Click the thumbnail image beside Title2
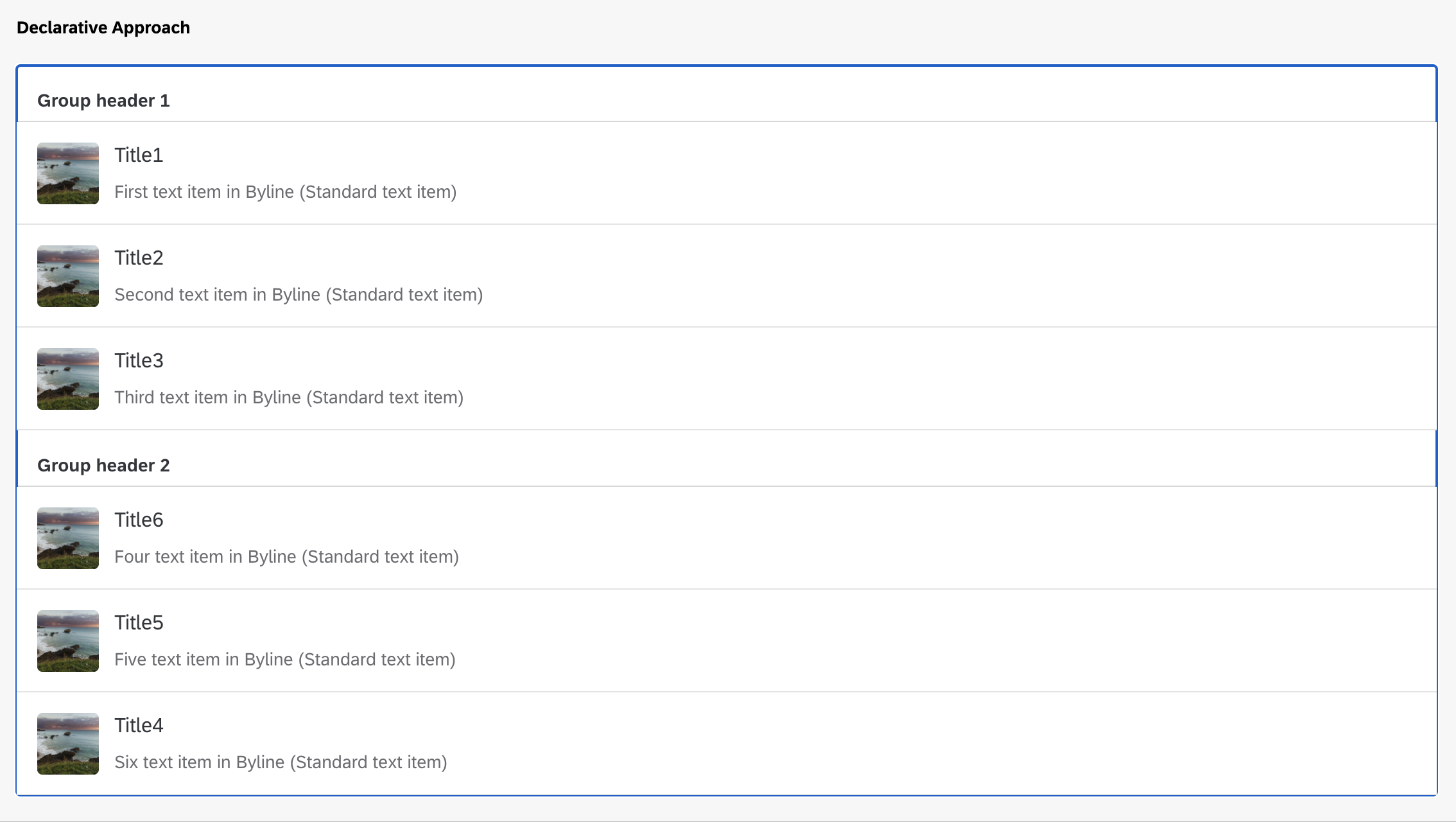The image size is (1456, 826). [x=68, y=276]
